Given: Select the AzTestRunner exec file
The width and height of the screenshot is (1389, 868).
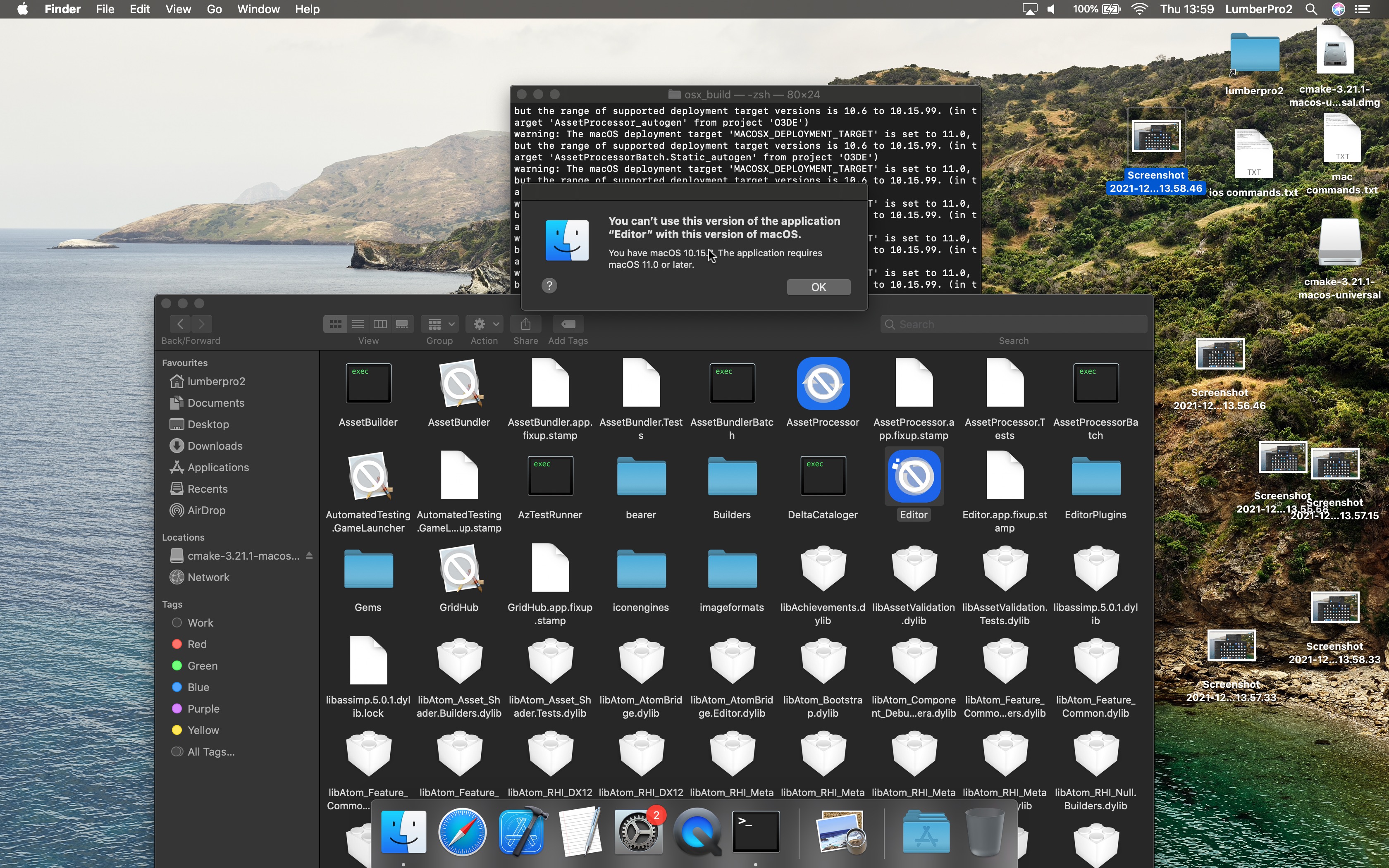Looking at the screenshot, I should point(550,476).
